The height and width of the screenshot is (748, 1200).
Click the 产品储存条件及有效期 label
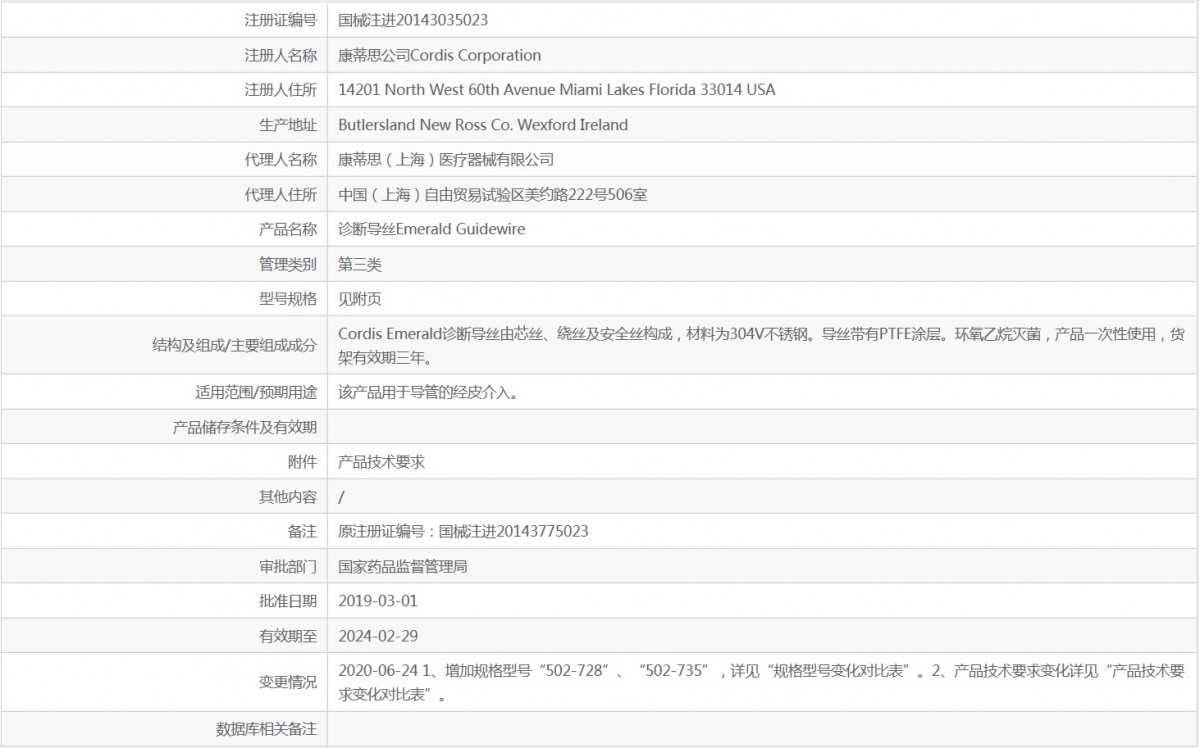(x=246, y=427)
